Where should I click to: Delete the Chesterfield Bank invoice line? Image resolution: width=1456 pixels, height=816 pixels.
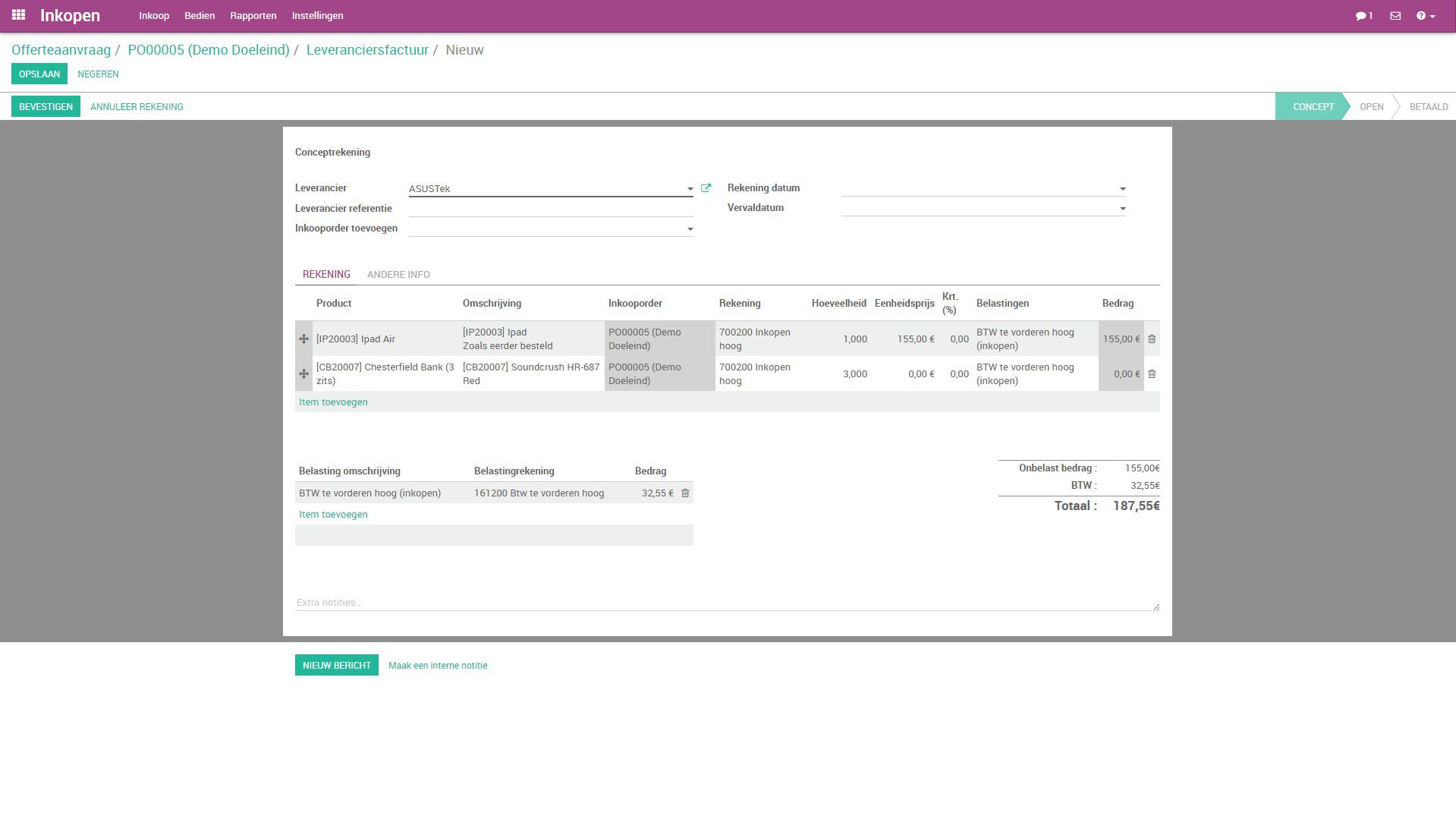coord(1151,374)
